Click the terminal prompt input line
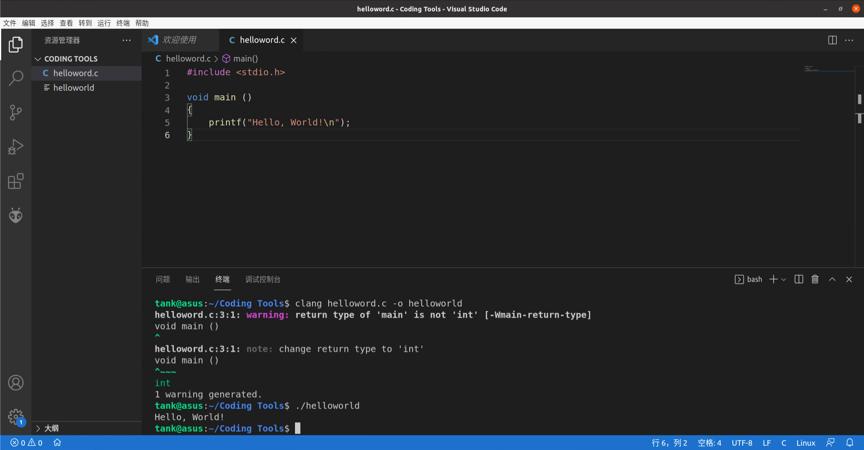The image size is (864, 450). click(x=228, y=428)
